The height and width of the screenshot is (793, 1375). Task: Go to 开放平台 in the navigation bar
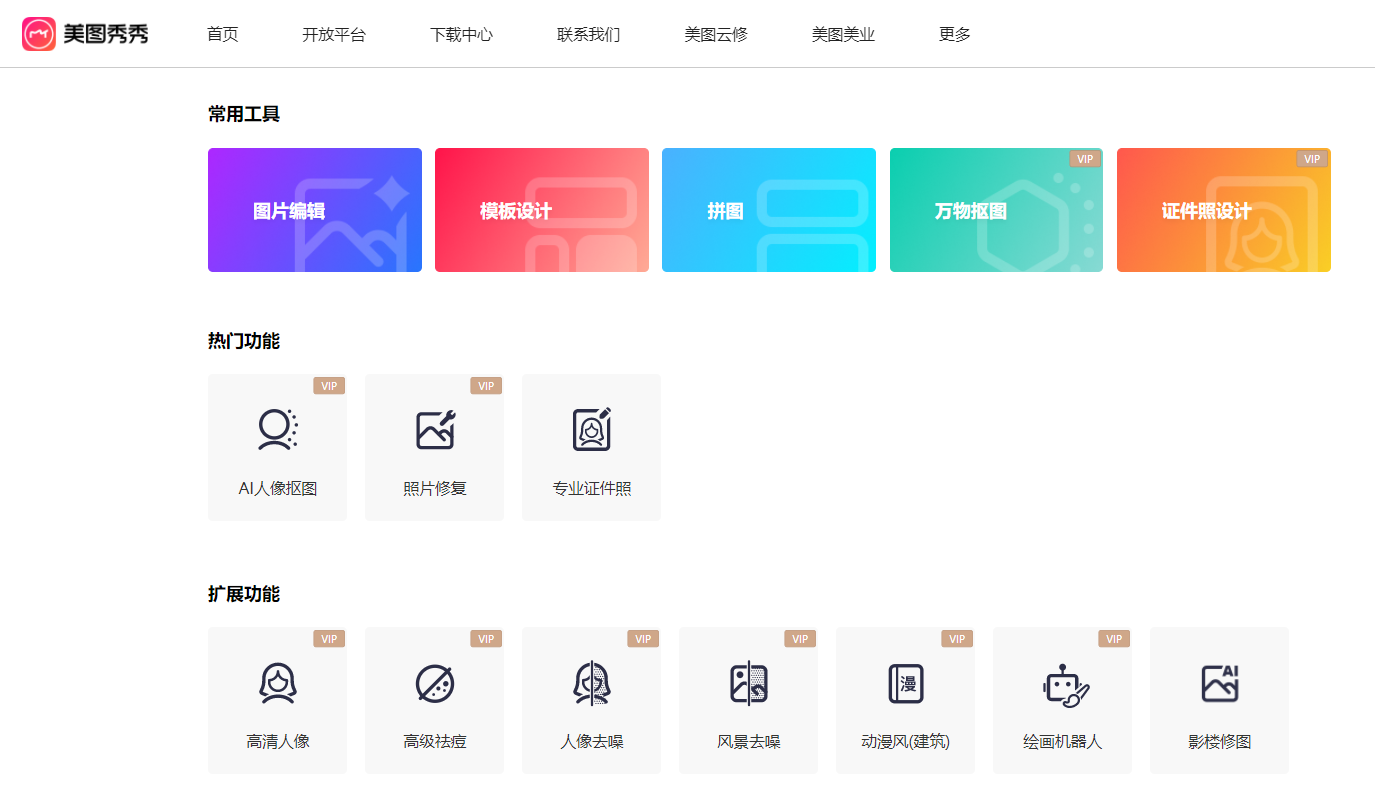334,34
